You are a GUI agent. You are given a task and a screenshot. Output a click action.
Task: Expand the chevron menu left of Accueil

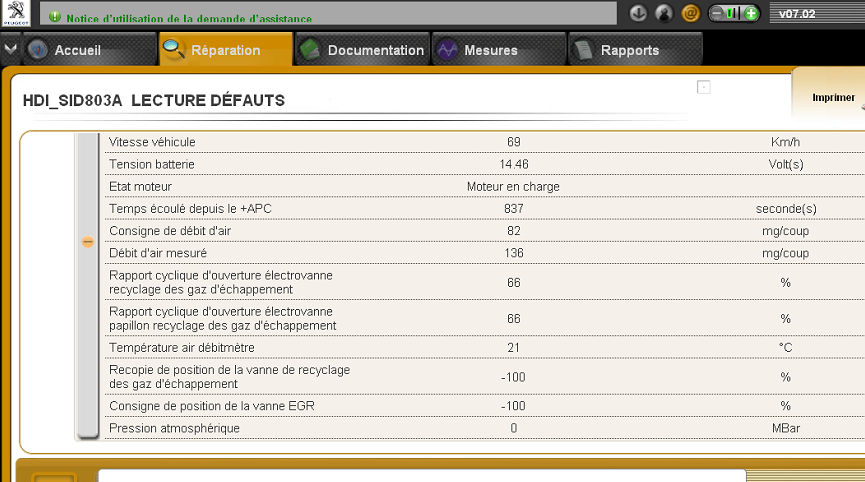(x=10, y=49)
